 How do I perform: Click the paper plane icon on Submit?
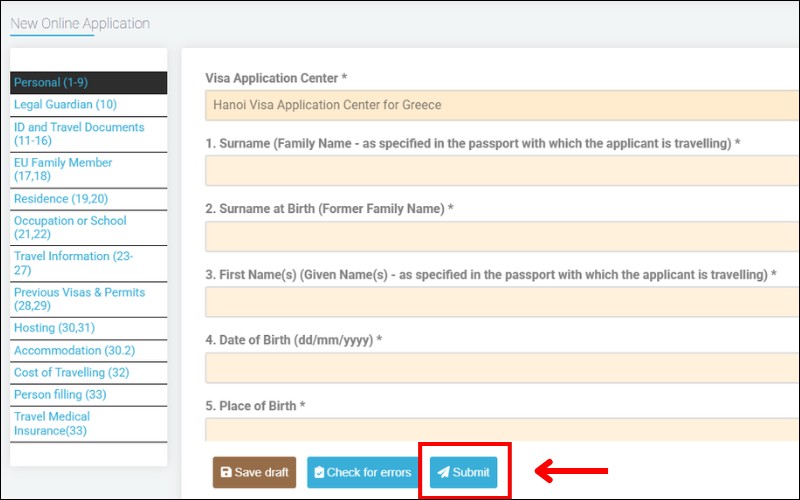point(443,473)
